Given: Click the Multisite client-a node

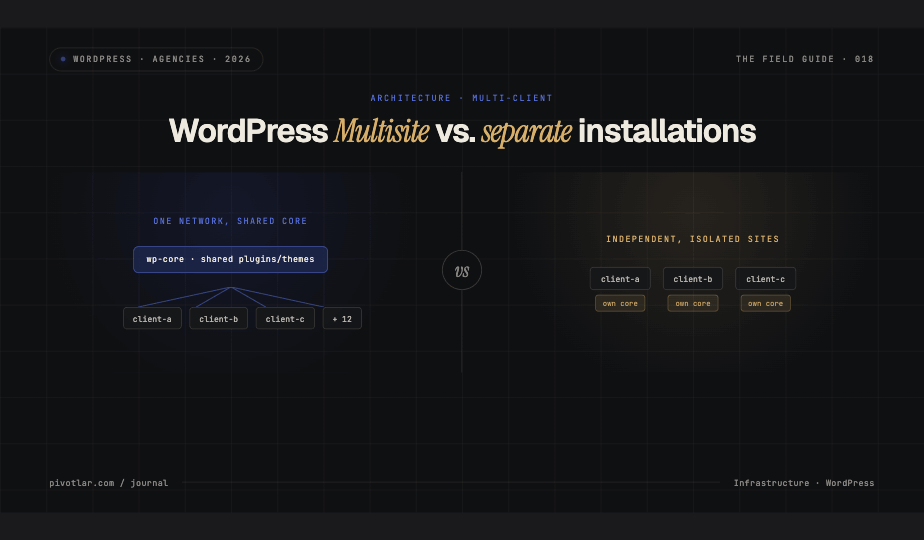Looking at the screenshot, I should pos(152,318).
